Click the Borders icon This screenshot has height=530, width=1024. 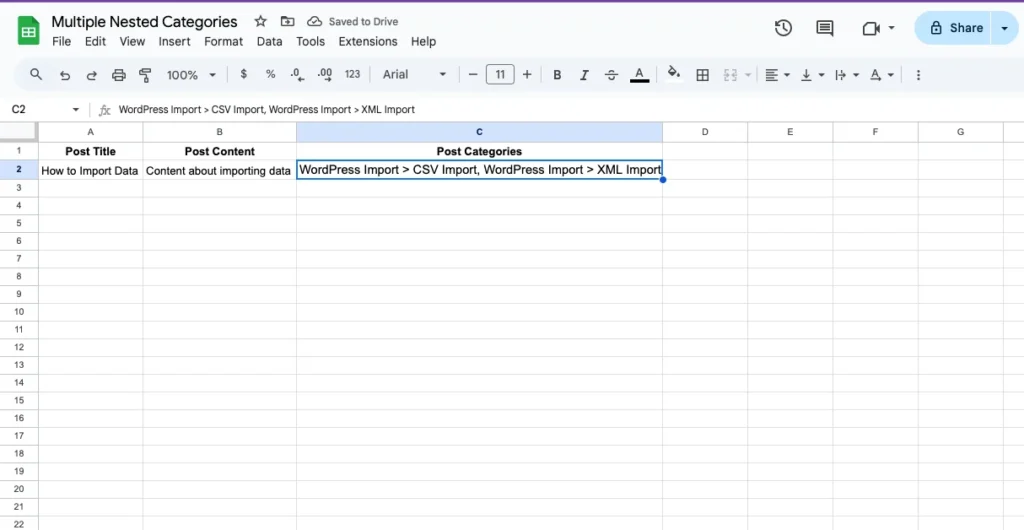[703, 75]
